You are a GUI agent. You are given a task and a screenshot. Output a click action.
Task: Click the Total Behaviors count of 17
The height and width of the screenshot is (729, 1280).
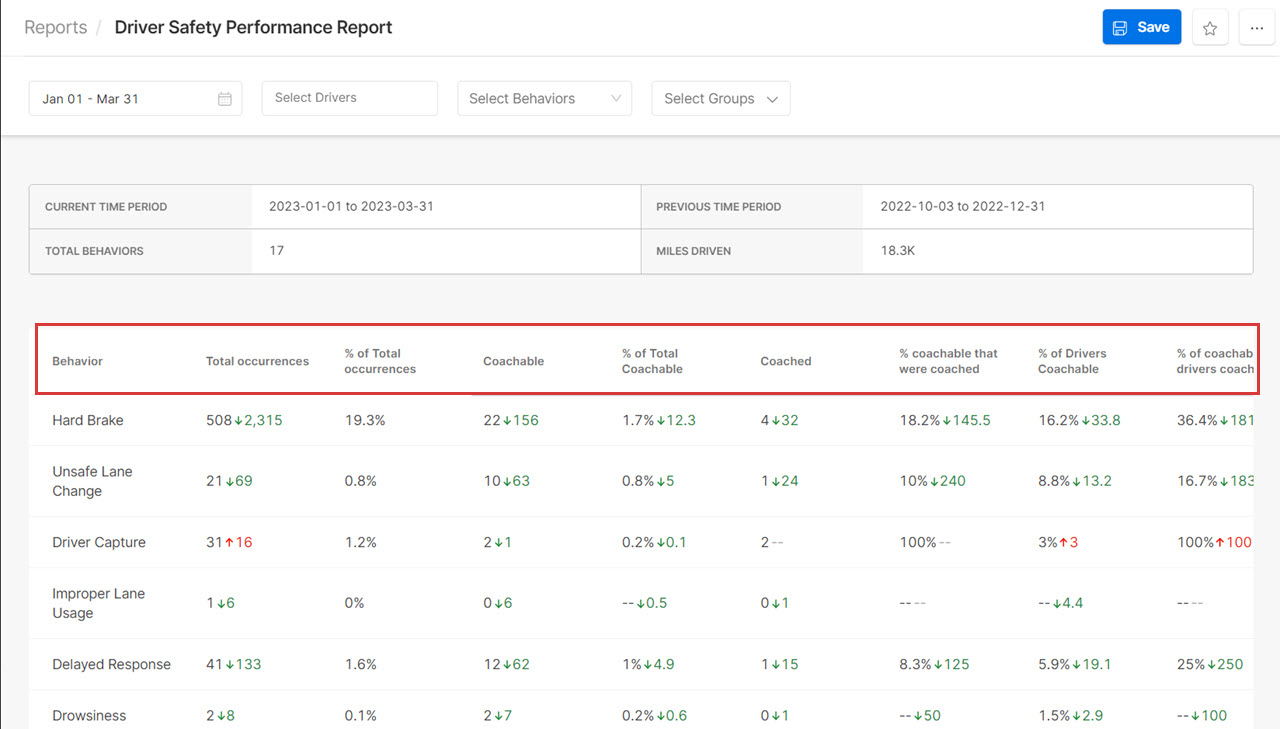(276, 250)
